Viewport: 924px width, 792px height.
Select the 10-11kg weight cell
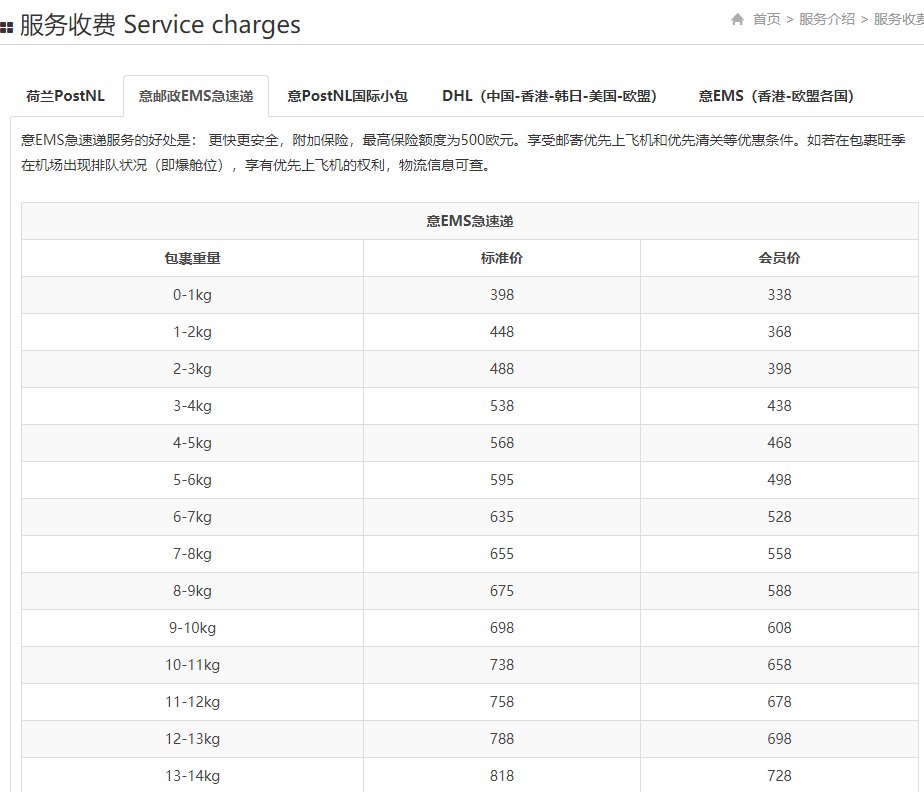[x=192, y=665]
